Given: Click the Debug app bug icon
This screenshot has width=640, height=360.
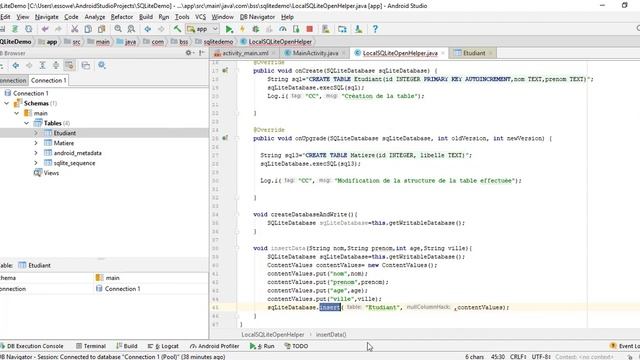Looking at the screenshot, I should click(256, 29).
